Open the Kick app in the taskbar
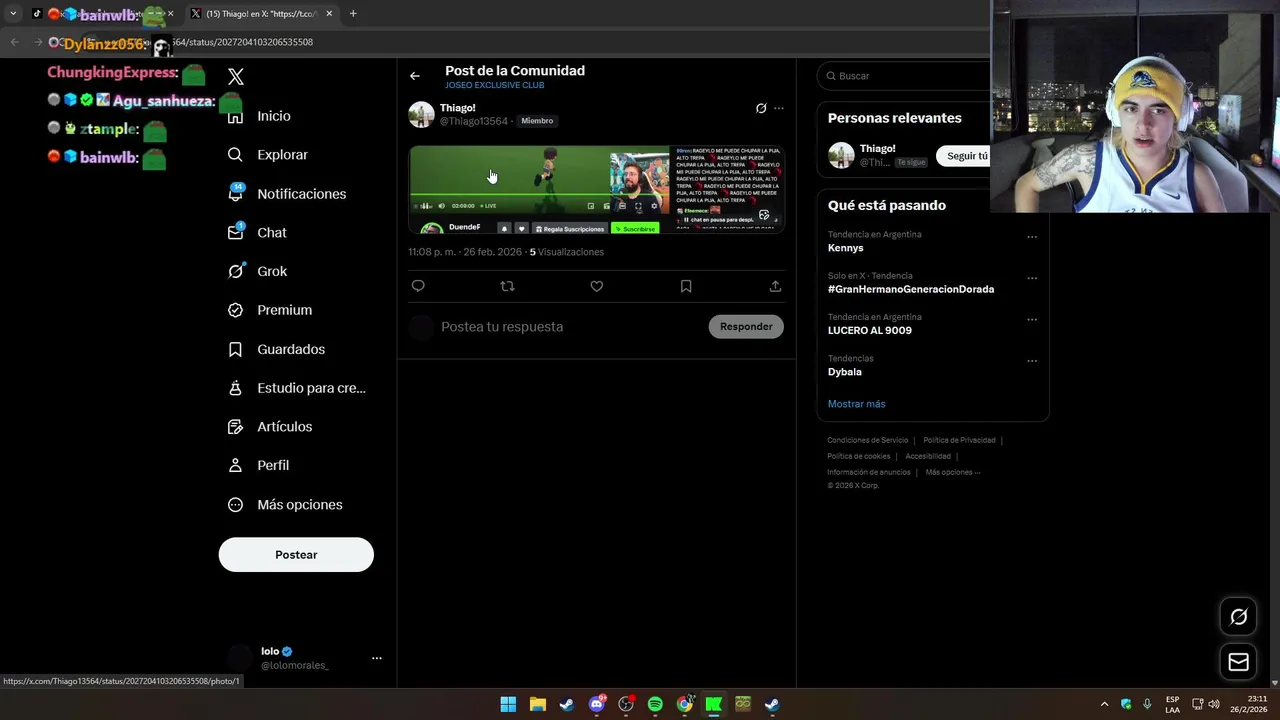1280x720 pixels. pyautogui.click(x=713, y=704)
